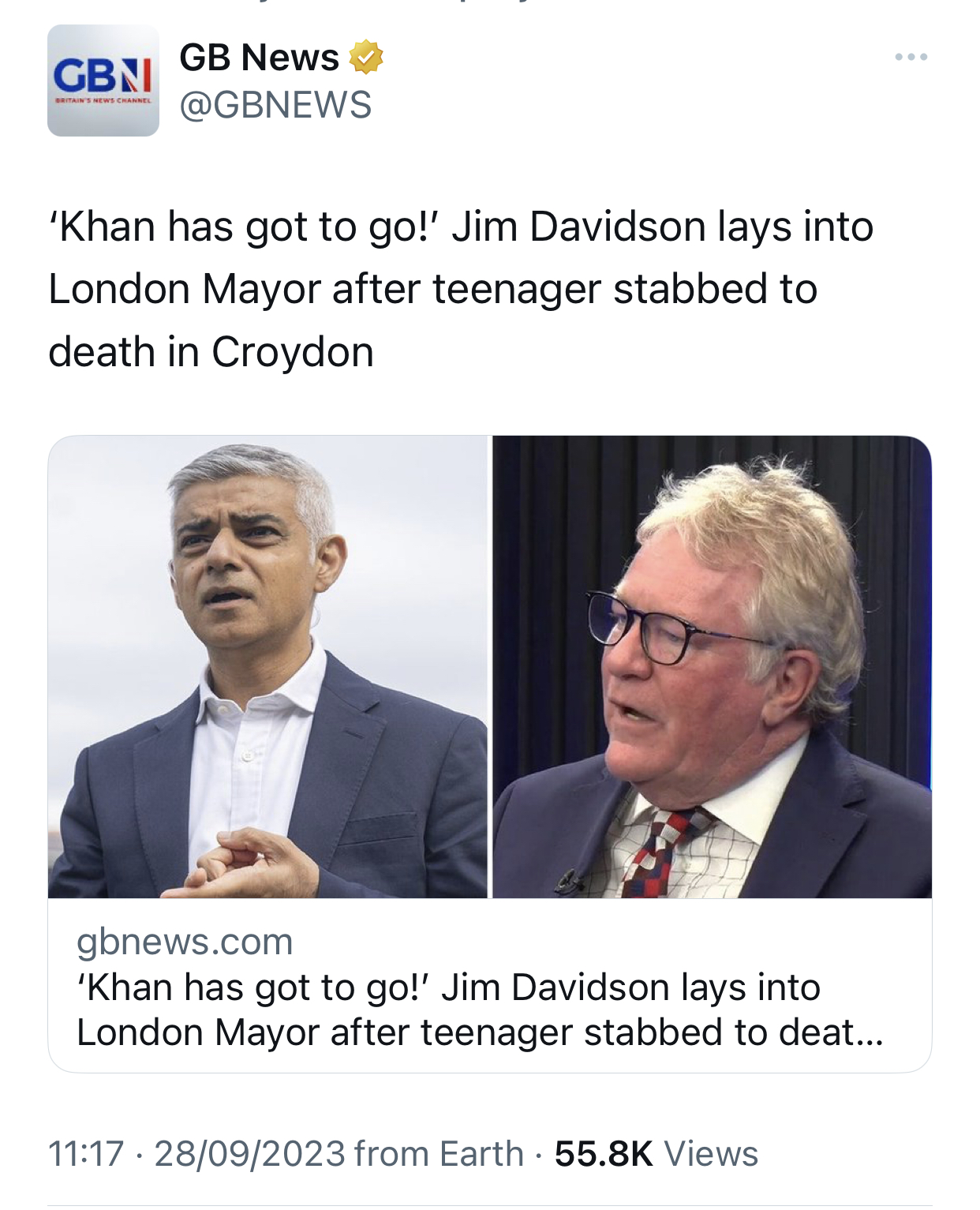View left photo of man in navy suit

[x=268, y=667]
